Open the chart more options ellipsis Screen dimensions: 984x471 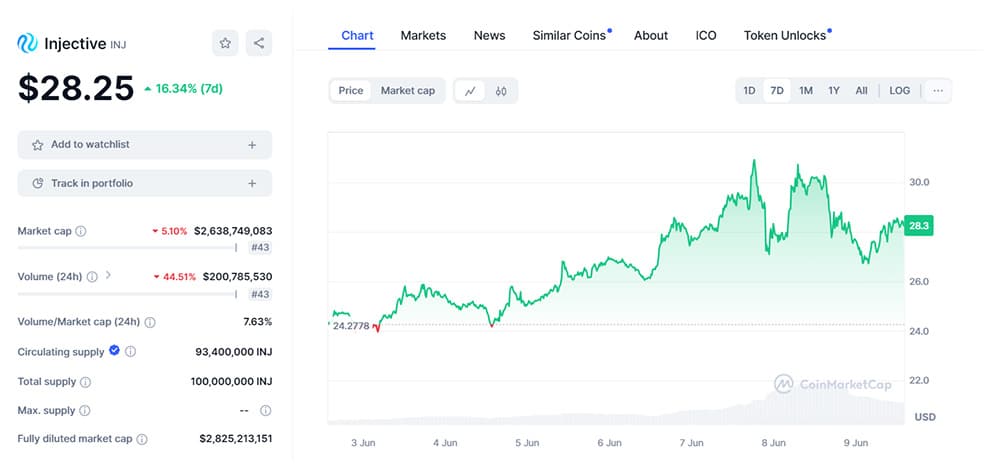[x=938, y=91]
